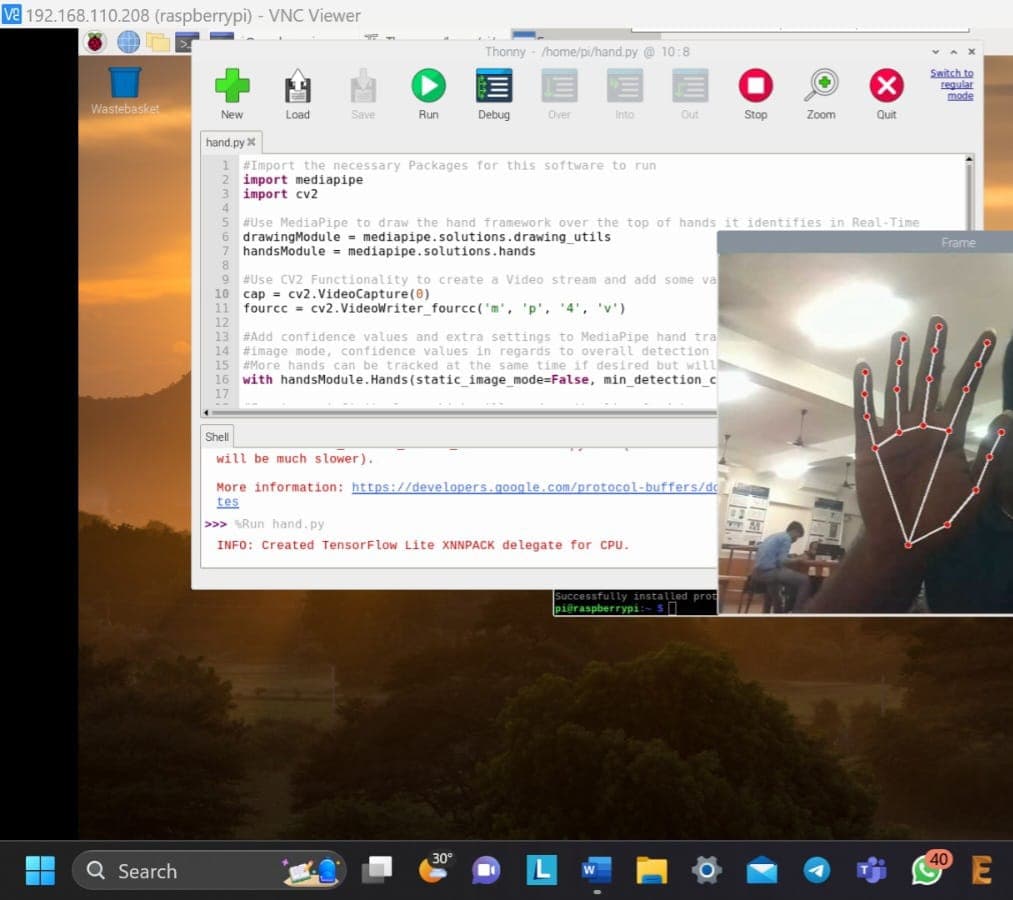Click the editor vertical scrollbar up arrow

968,159
